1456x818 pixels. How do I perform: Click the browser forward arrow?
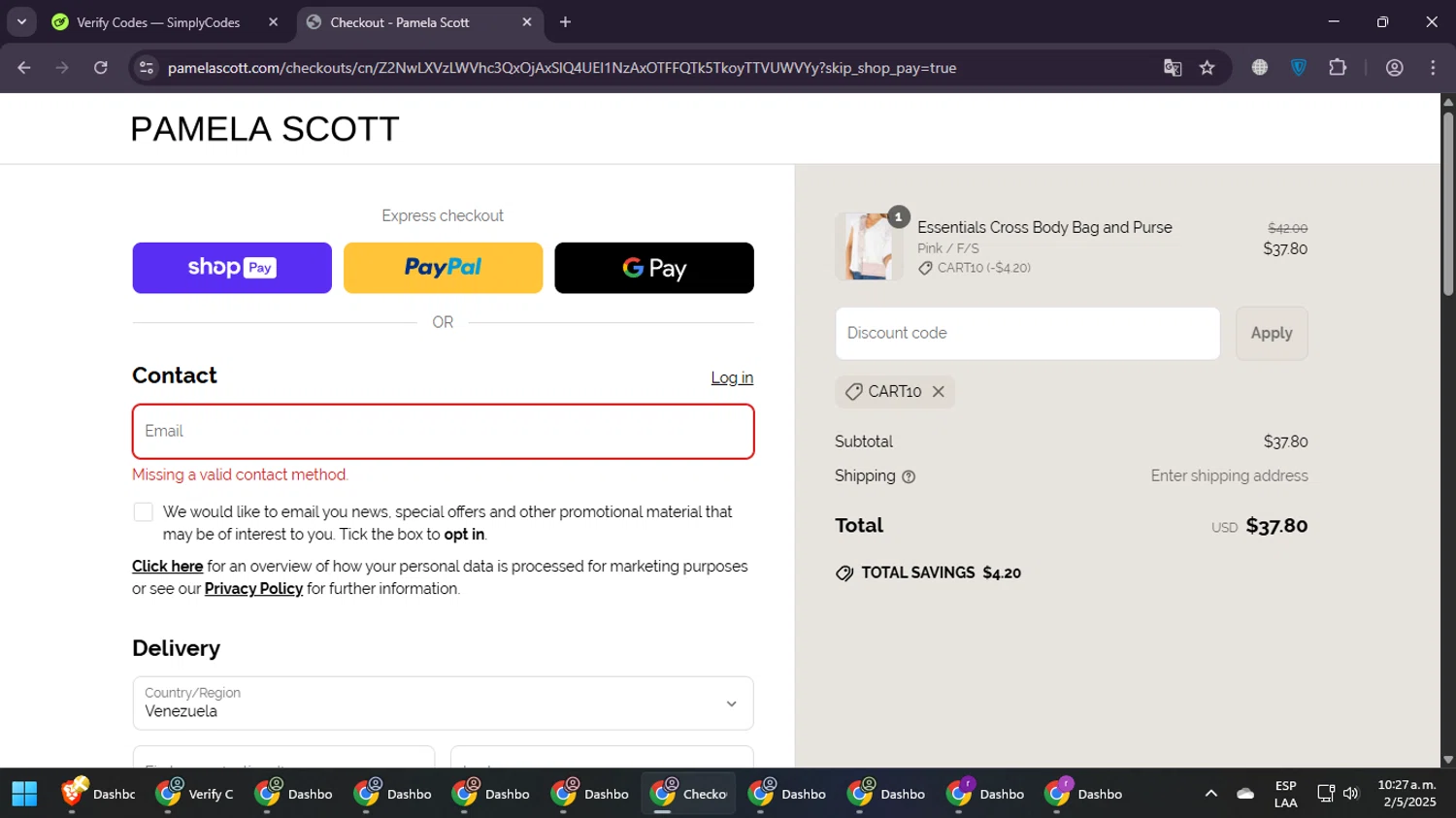click(62, 68)
